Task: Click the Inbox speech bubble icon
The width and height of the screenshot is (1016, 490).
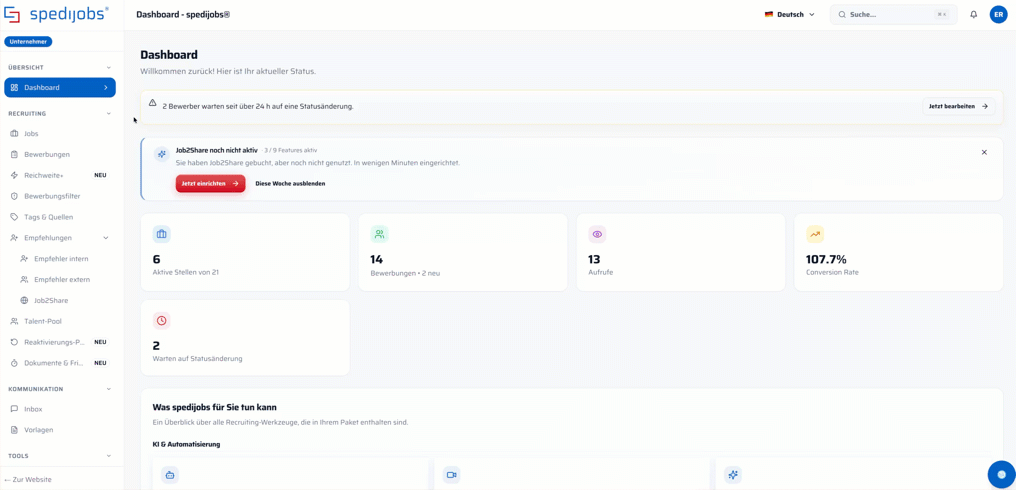Action: [x=14, y=409]
